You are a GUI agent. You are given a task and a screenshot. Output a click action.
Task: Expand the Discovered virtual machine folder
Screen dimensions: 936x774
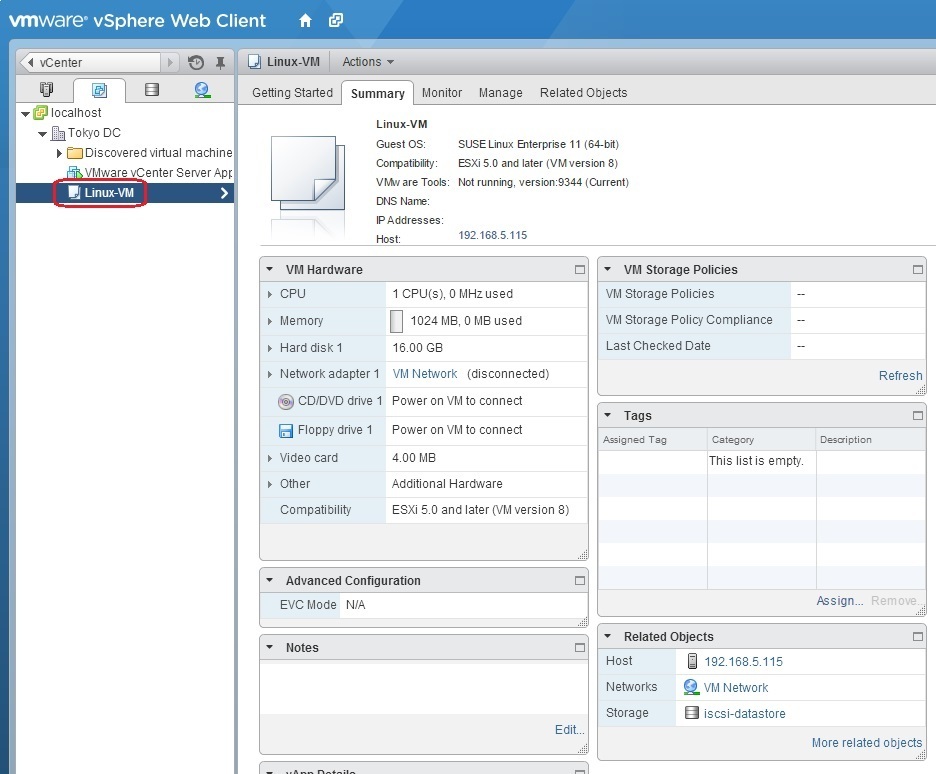coord(59,153)
